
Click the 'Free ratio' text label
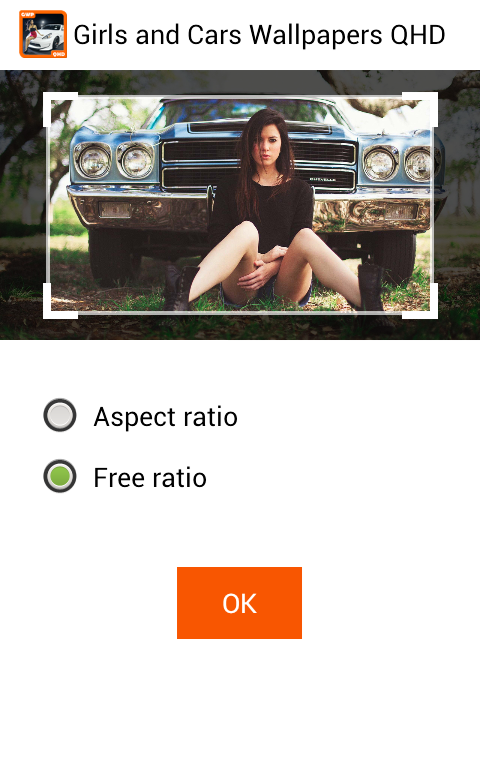click(x=150, y=478)
